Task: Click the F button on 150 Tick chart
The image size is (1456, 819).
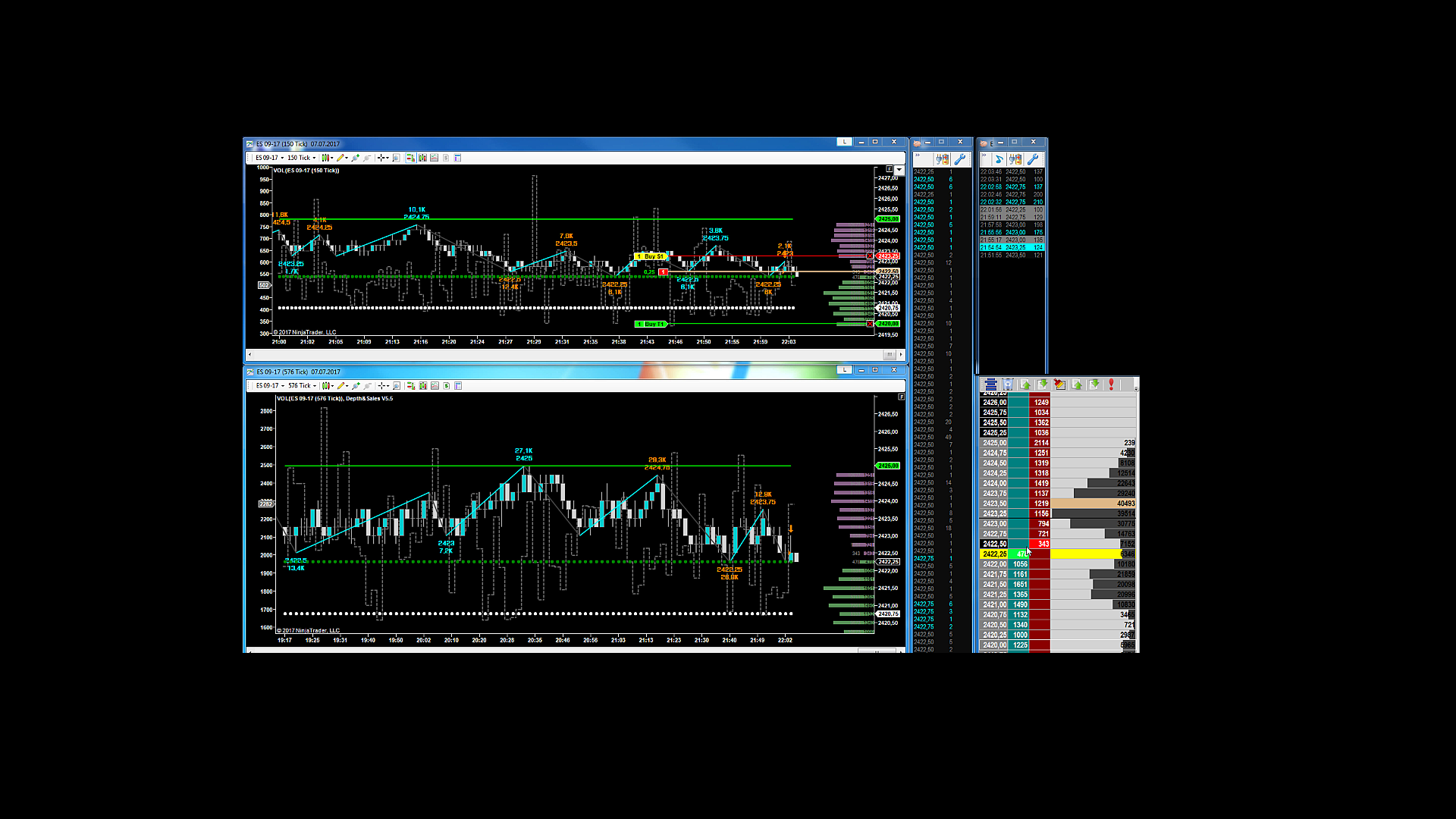Action: tap(890, 169)
